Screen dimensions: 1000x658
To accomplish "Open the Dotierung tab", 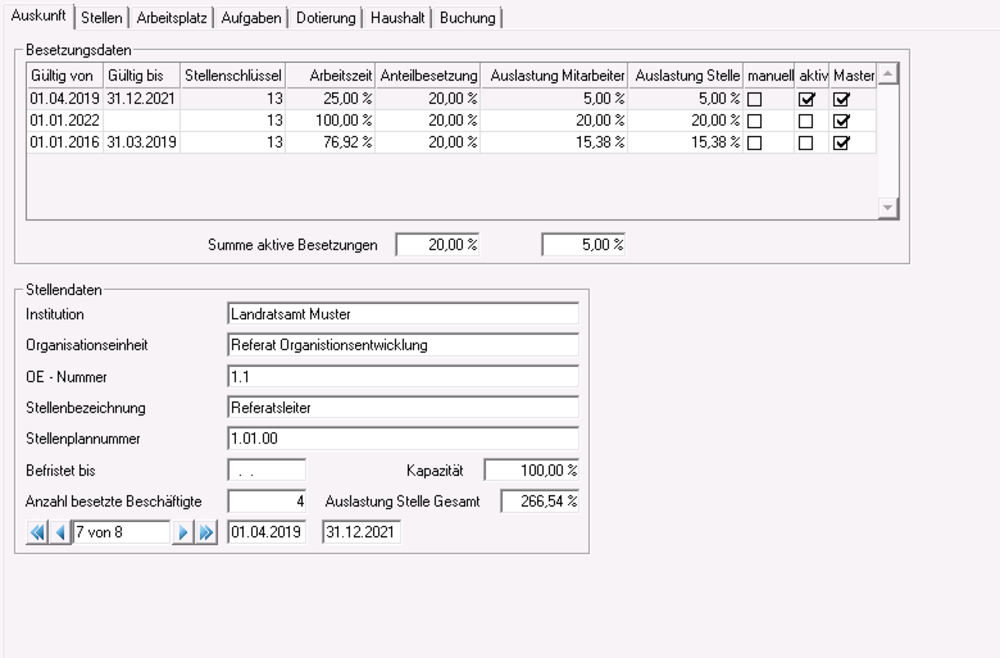I will 325,18.
